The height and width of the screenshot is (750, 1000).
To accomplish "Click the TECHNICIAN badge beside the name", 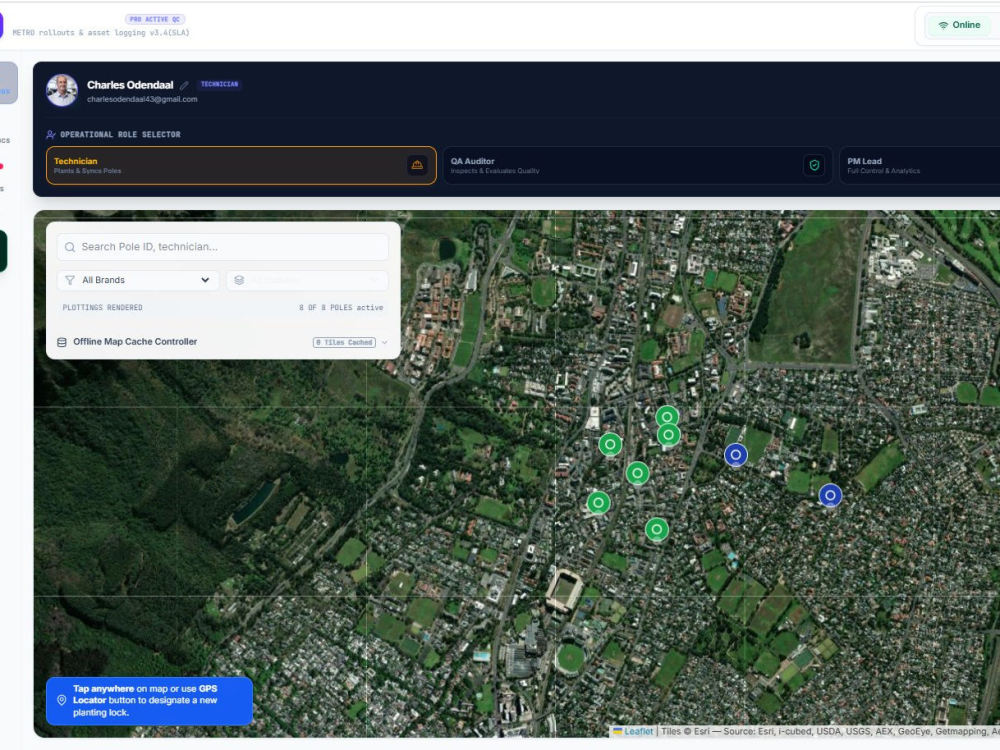I will click(x=219, y=84).
